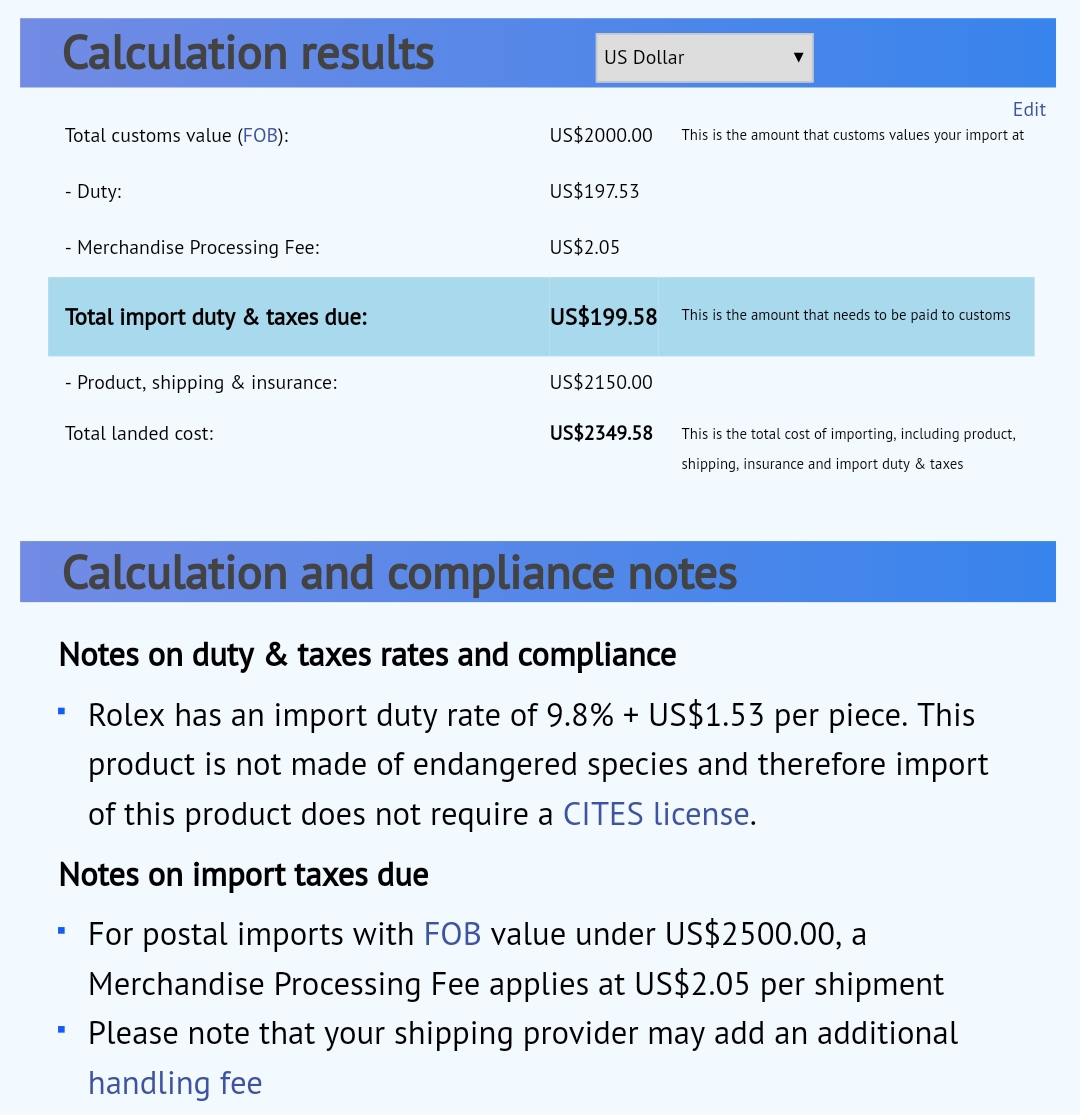This screenshot has height=1115, width=1080.
Task: Follow the CITES license link
Action: coord(655,814)
